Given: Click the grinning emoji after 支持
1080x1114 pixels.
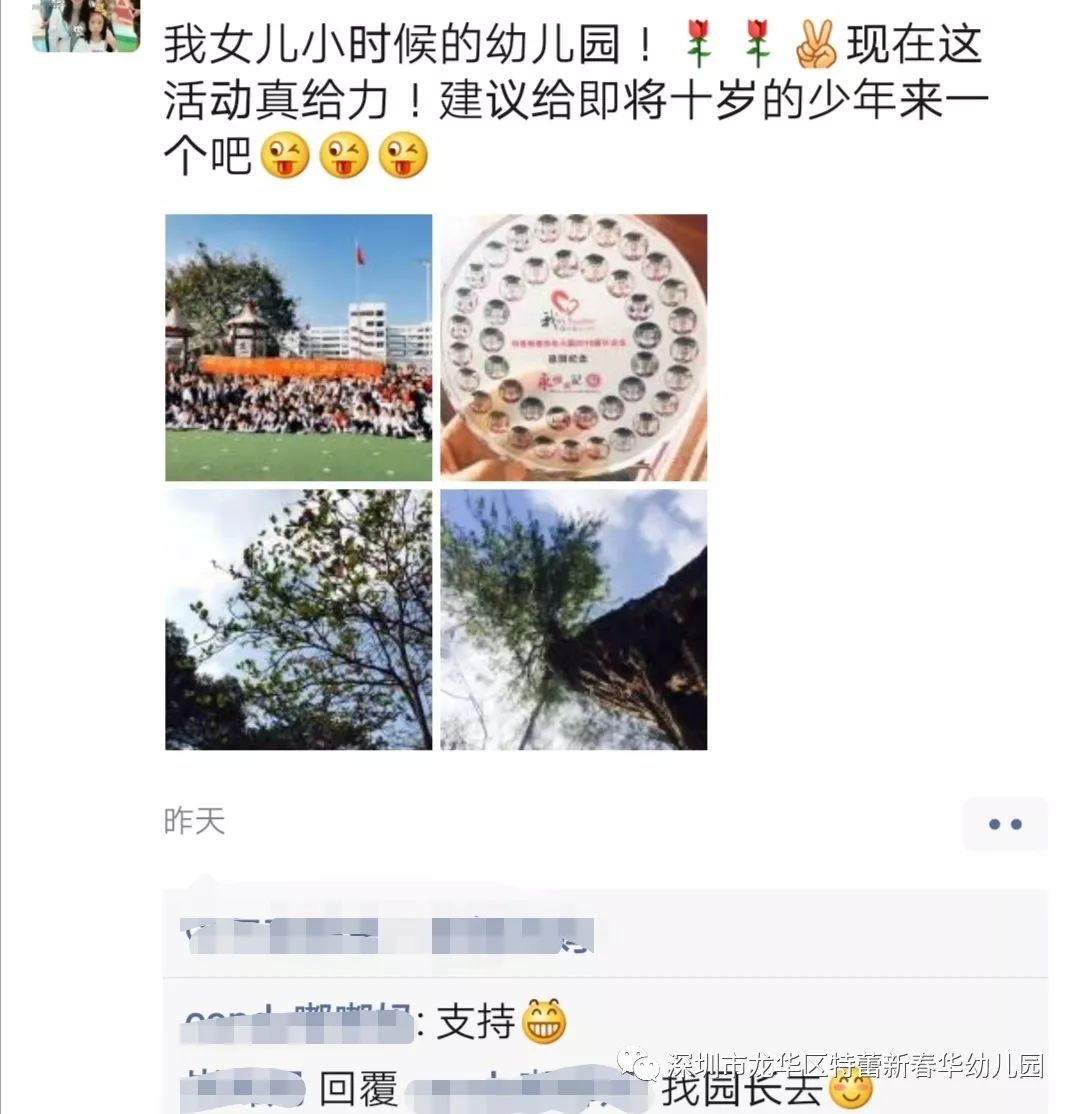Looking at the screenshot, I should 544,1021.
